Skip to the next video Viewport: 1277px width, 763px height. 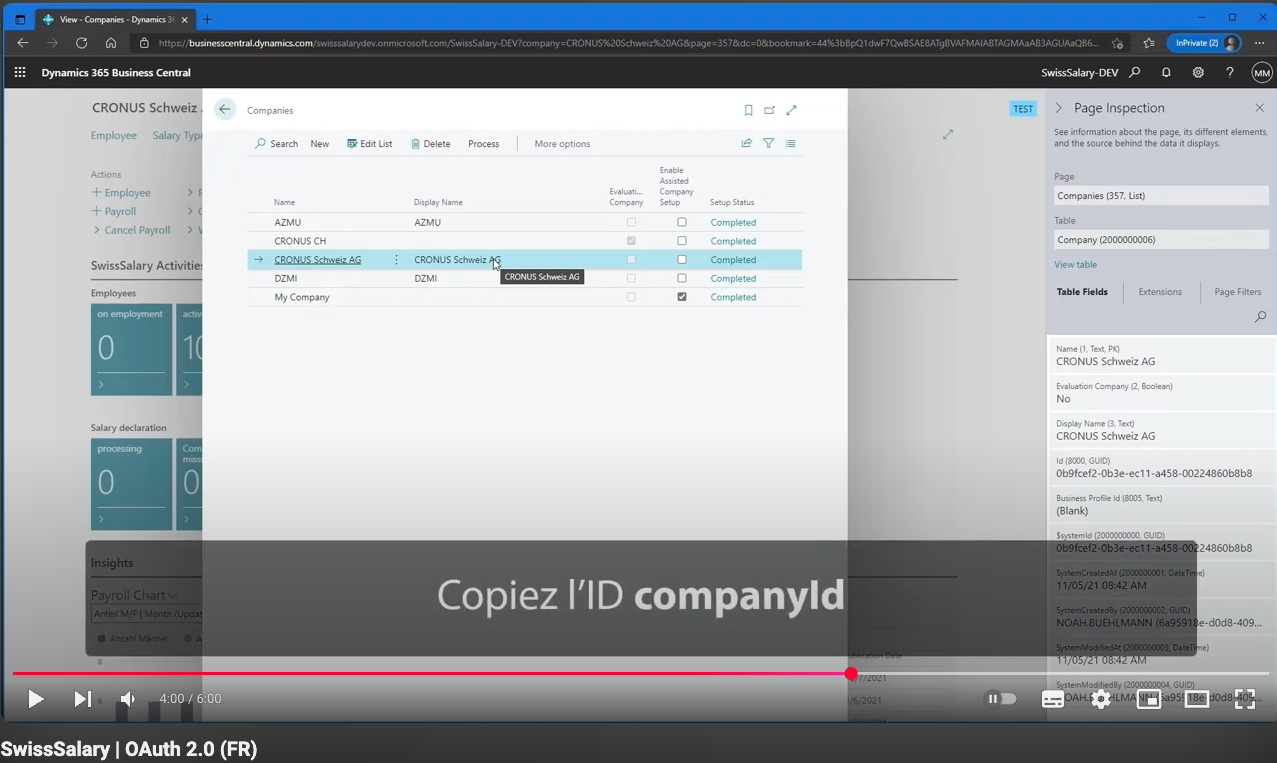tap(82, 699)
